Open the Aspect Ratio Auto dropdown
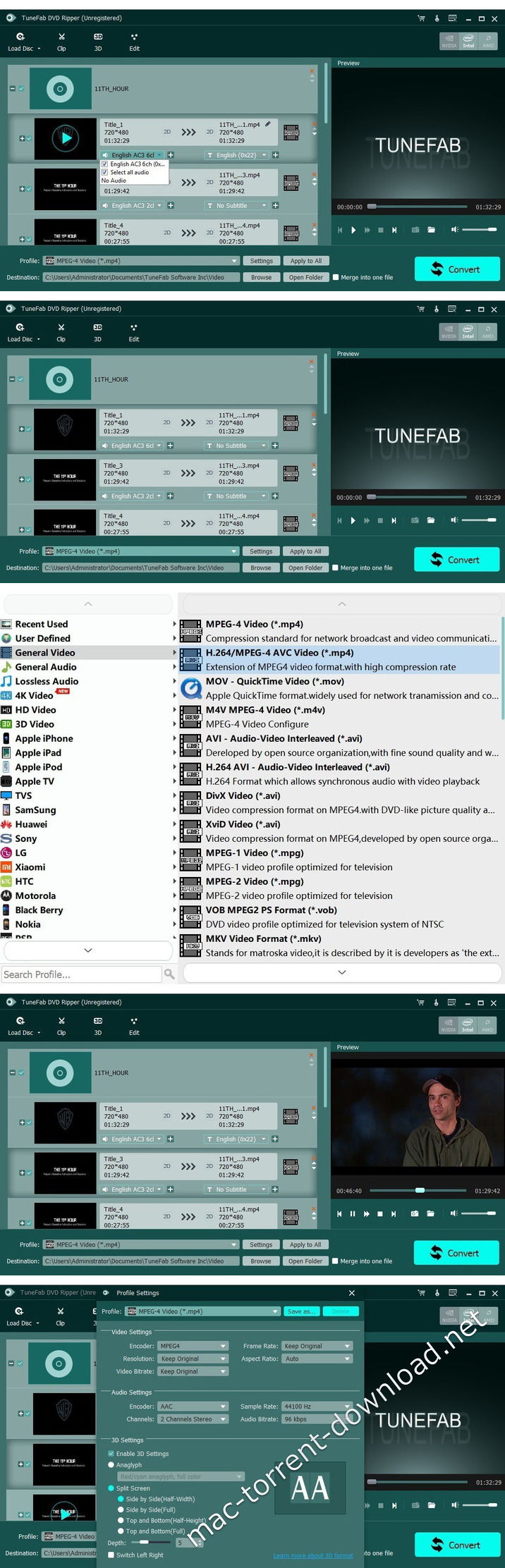This screenshot has width=505, height=1568. tap(317, 1359)
